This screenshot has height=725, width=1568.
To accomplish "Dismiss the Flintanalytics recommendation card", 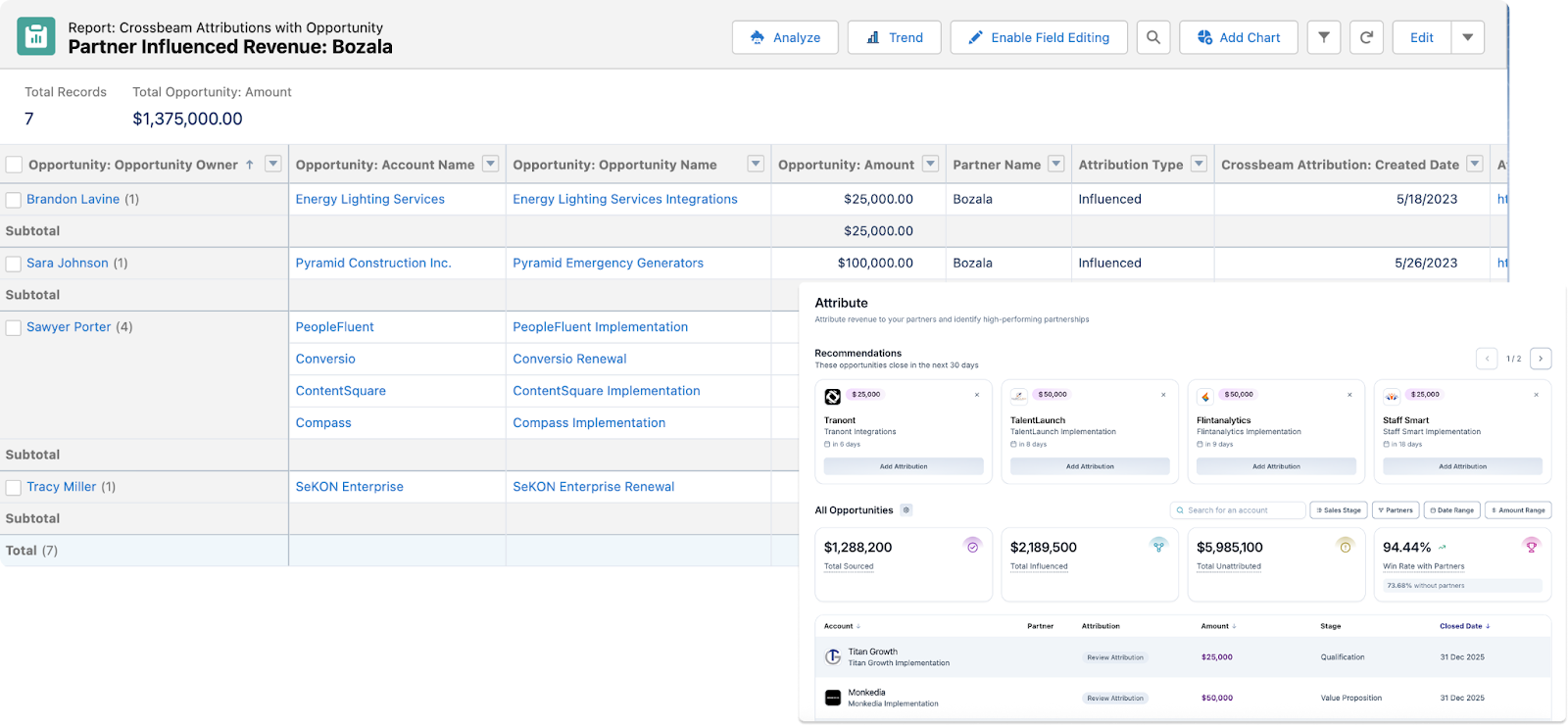I will pyautogui.click(x=1349, y=395).
